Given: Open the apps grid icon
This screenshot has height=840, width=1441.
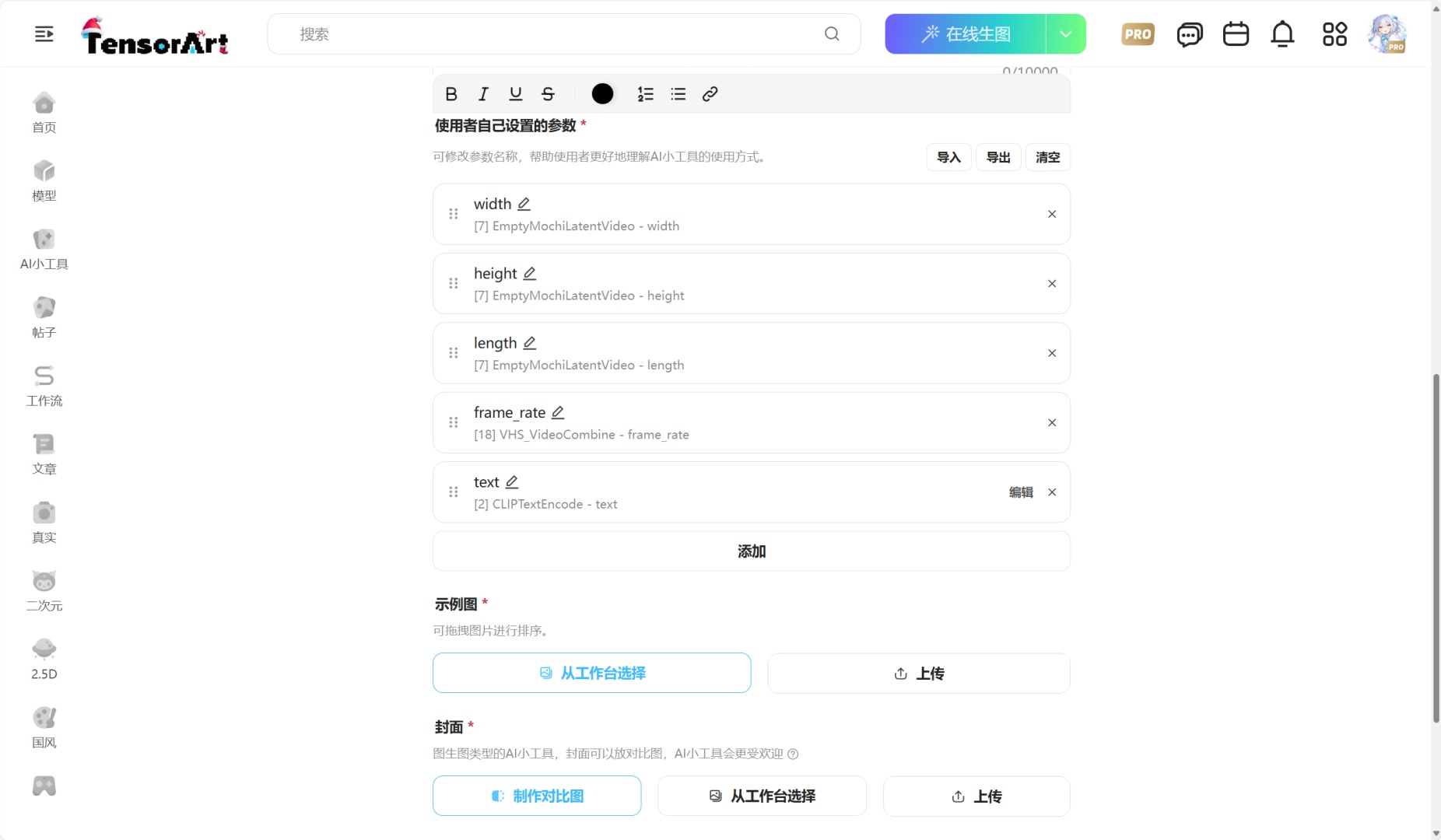Looking at the screenshot, I should (1334, 34).
